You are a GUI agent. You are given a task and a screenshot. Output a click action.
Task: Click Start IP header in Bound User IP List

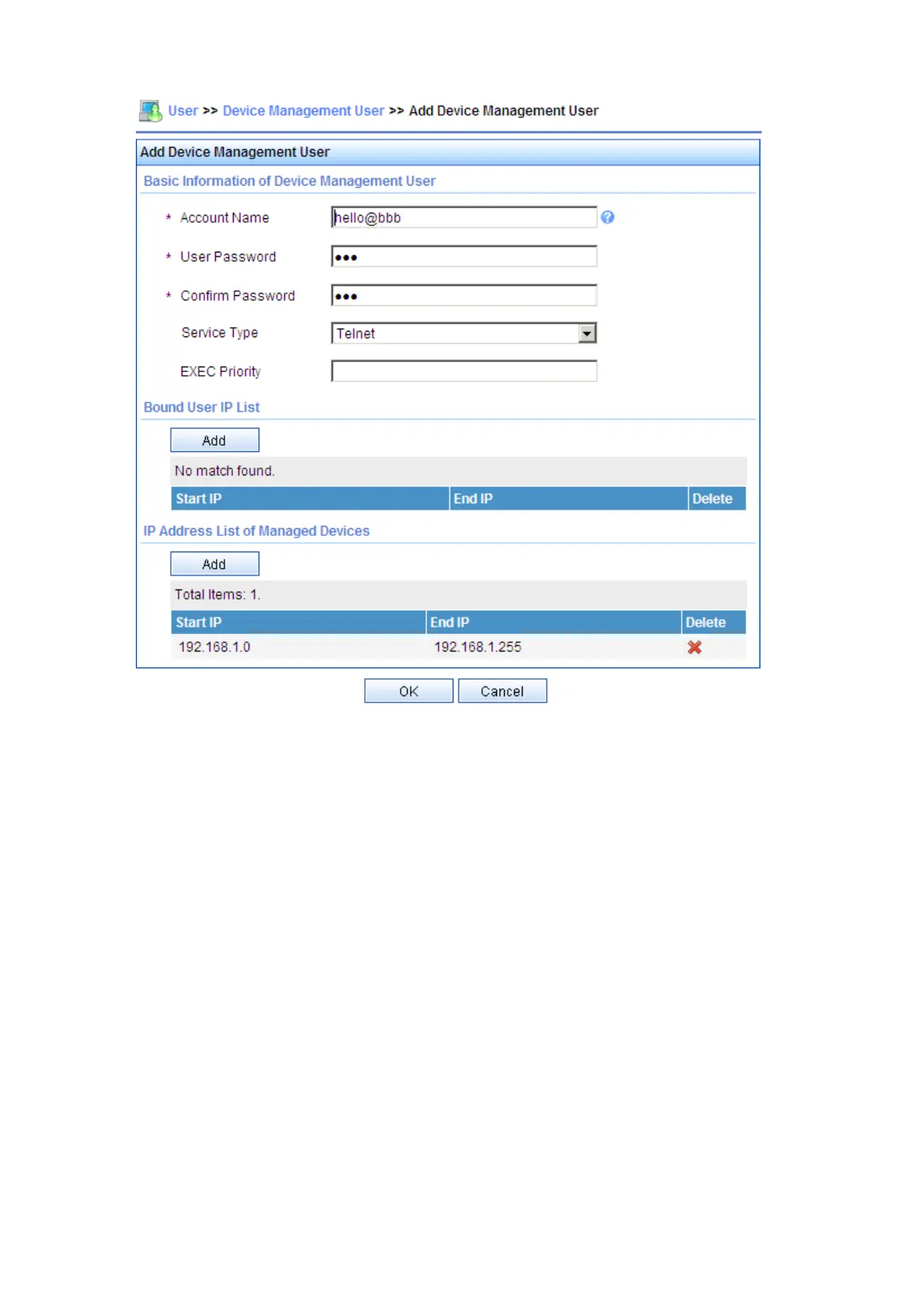[310, 499]
